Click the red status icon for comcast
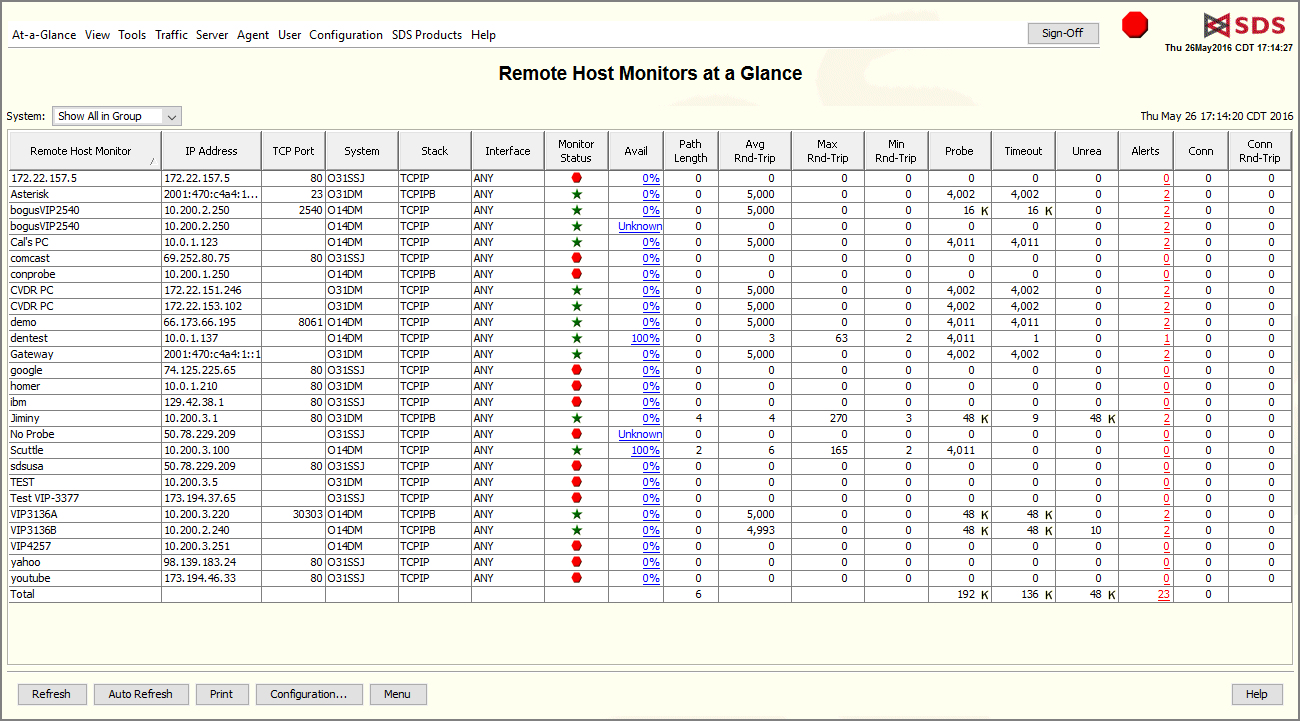 pyautogui.click(x=576, y=258)
